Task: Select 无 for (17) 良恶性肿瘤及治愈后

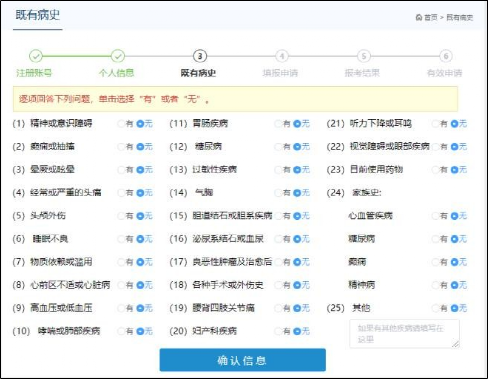Action: click(297, 262)
